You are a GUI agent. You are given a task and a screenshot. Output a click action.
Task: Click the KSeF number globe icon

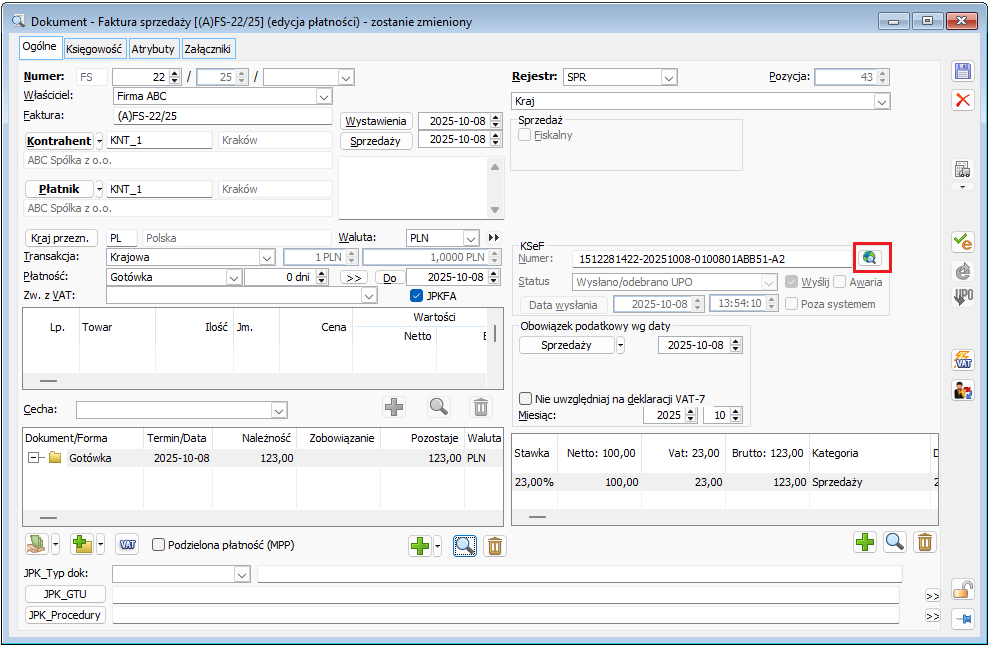(870, 258)
